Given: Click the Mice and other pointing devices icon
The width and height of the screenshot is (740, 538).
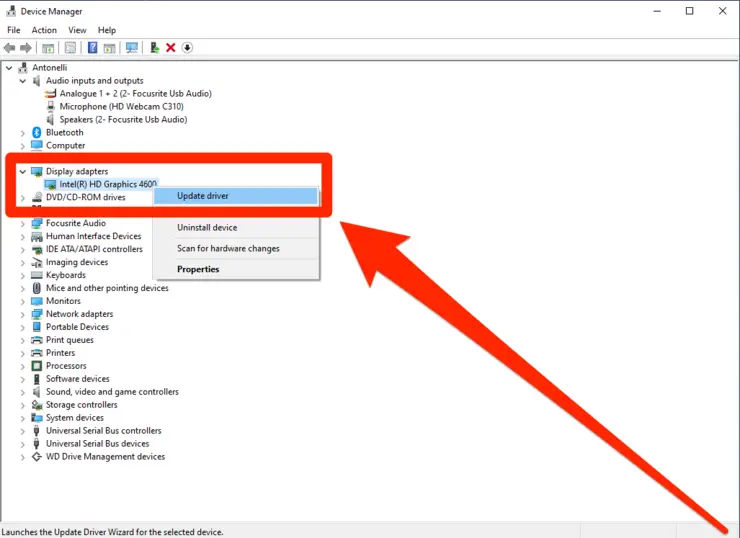Looking at the screenshot, I should 36,288.
